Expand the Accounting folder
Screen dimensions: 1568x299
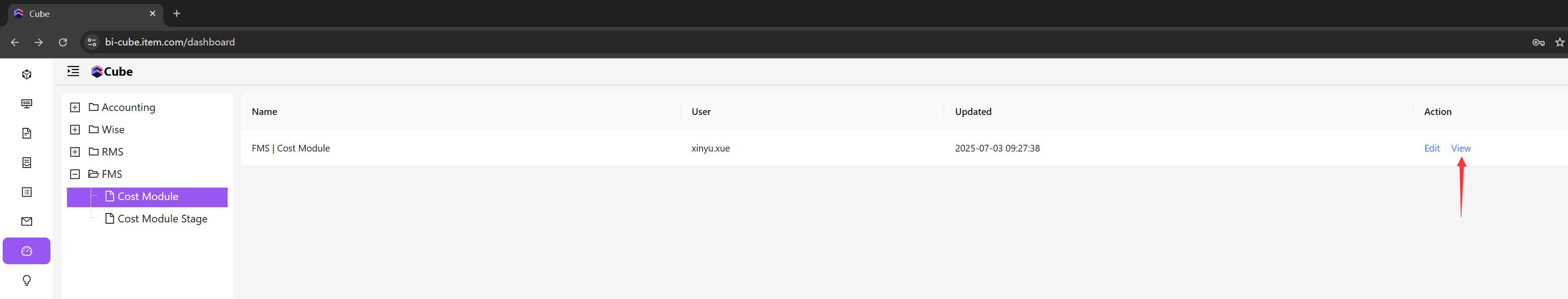75,107
